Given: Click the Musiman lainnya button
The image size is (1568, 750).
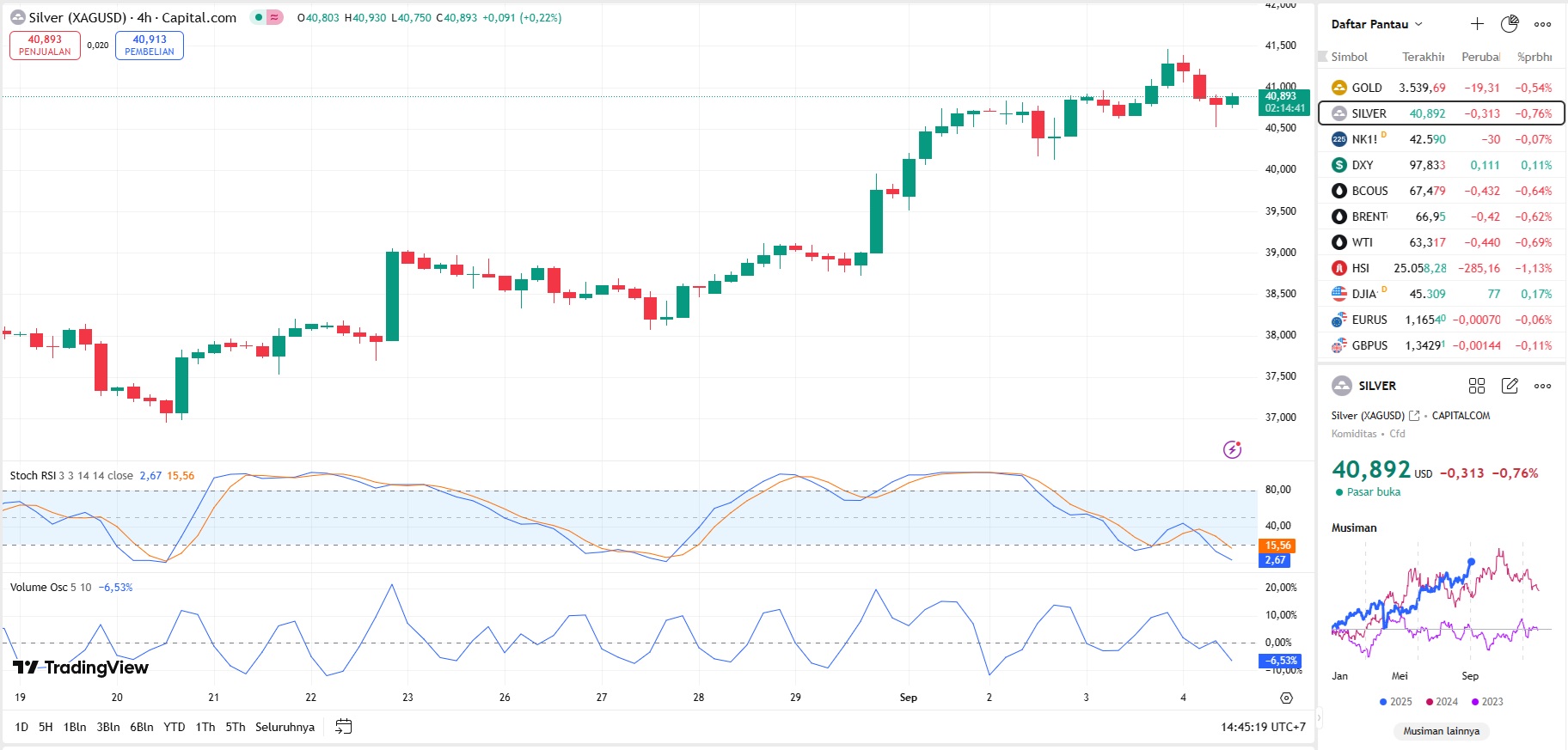Looking at the screenshot, I should 1442,731.
